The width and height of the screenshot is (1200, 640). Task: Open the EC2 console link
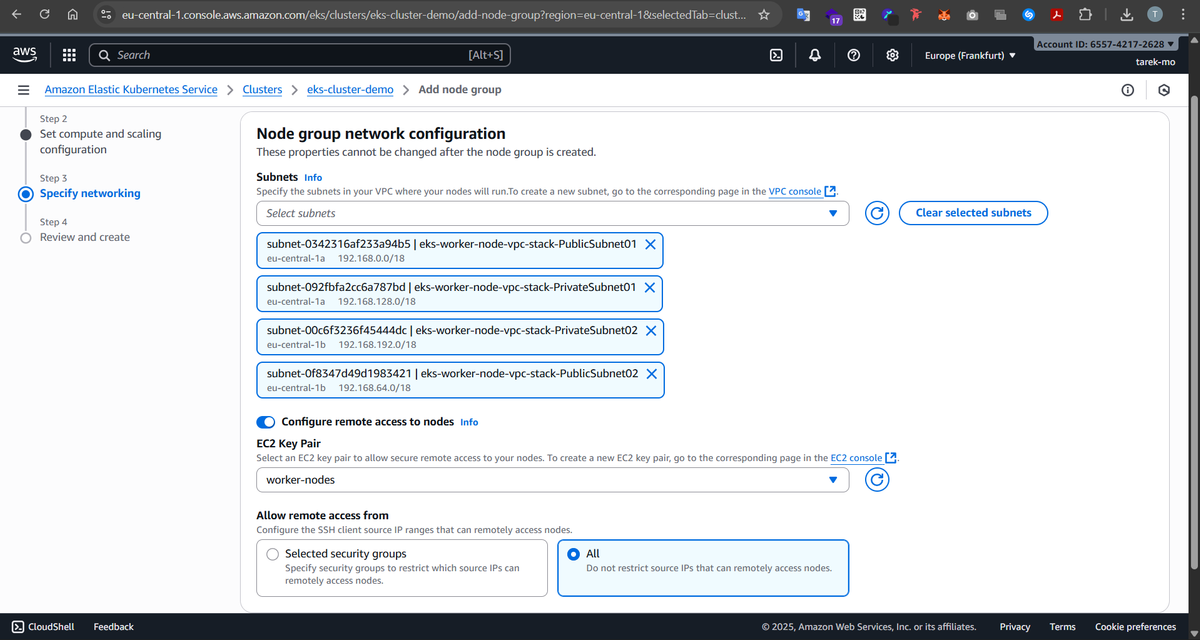[x=865, y=458]
